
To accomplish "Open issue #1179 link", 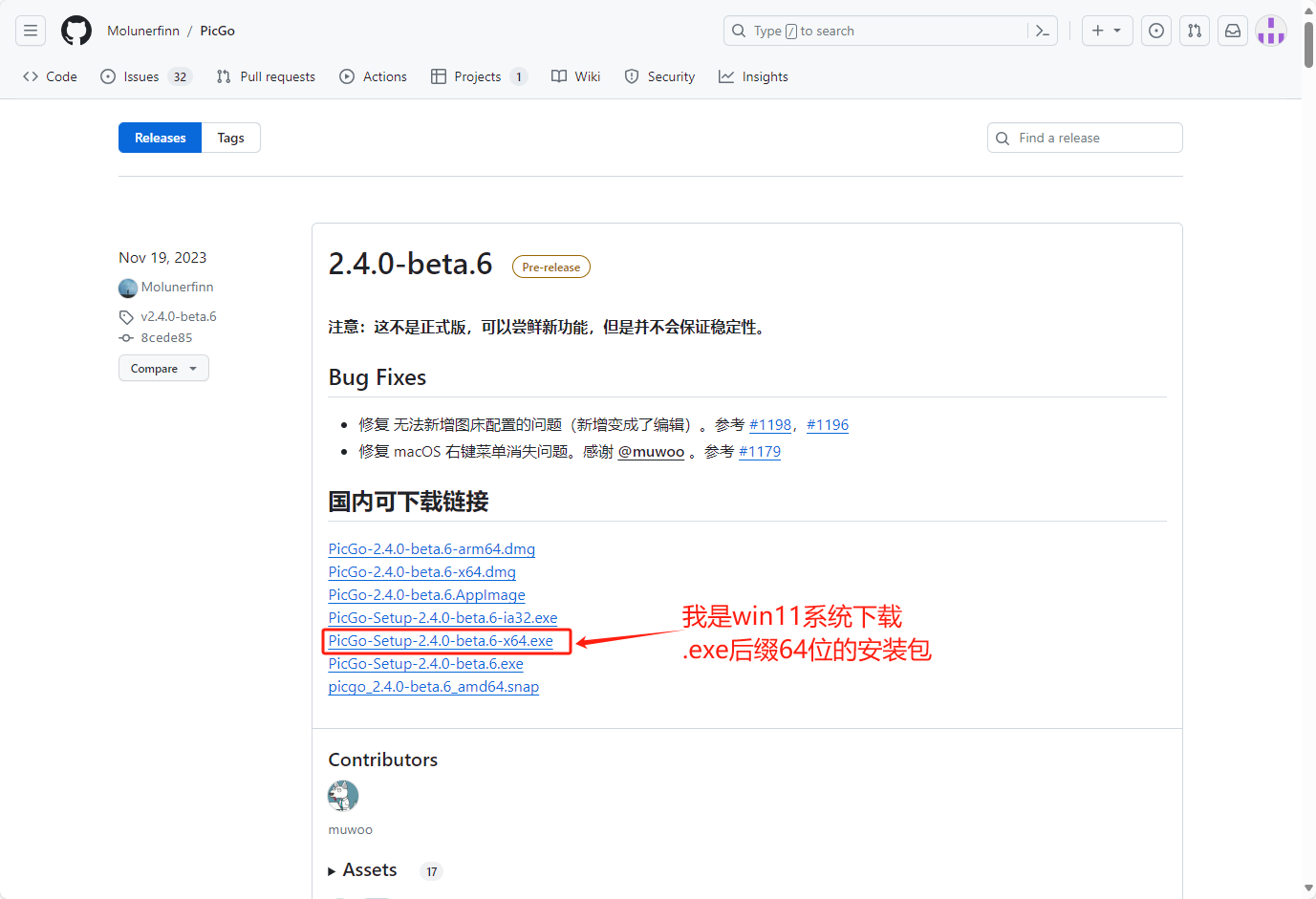I will coord(760,451).
